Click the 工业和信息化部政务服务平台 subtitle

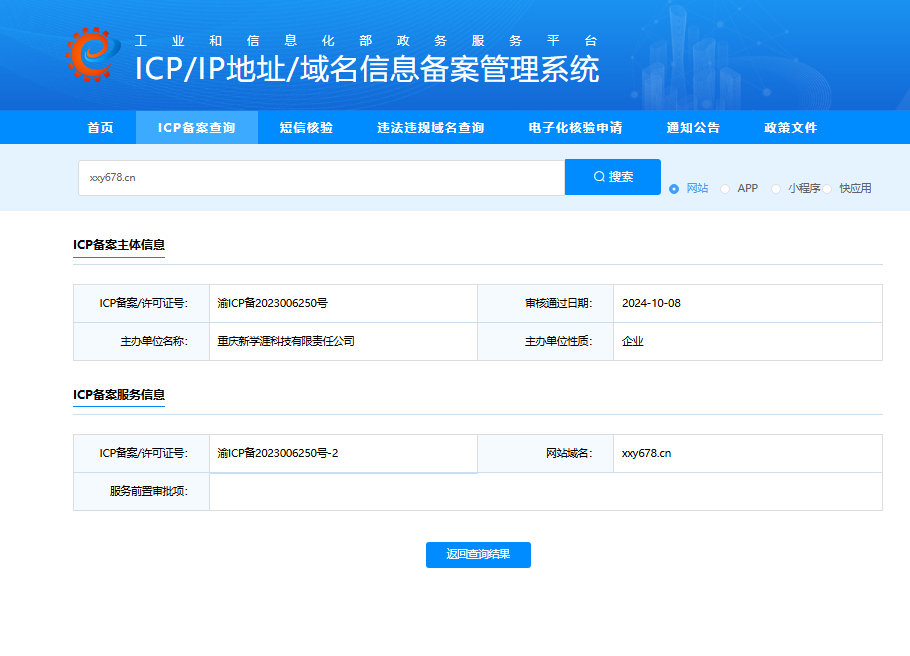pos(366,41)
